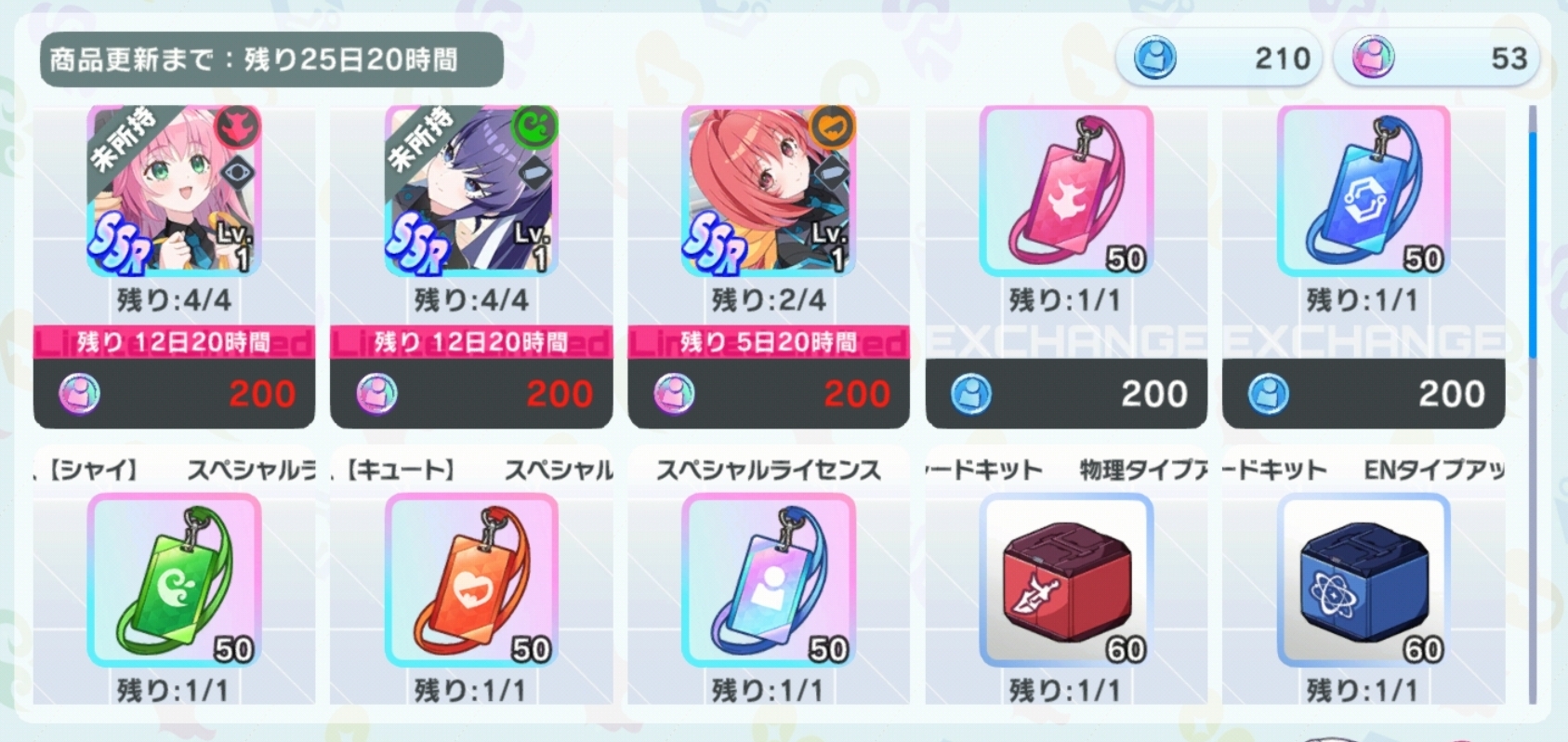The image size is (1568, 742).
Task: Buy the pink-haired SSR for 200 rainbow coins
Action: tap(174, 394)
